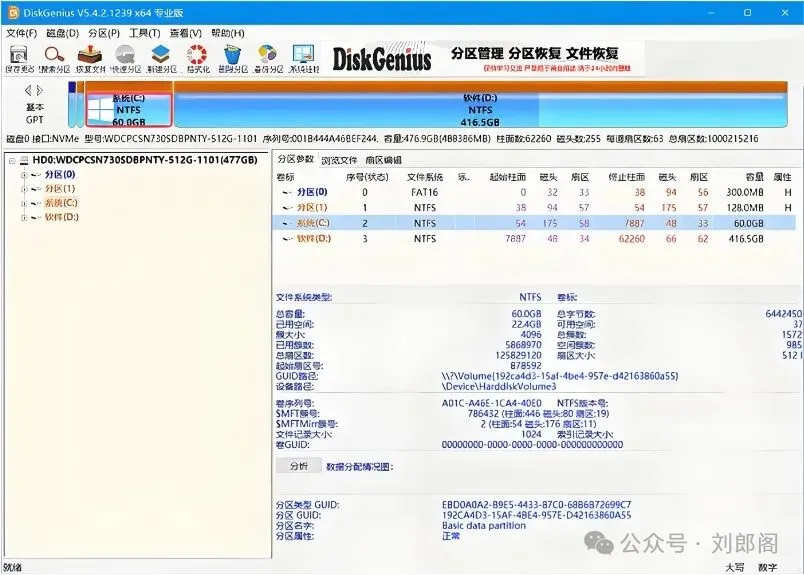This screenshot has height=575, width=804.
Task: Click the 属性 column header
Action: coord(782,177)
